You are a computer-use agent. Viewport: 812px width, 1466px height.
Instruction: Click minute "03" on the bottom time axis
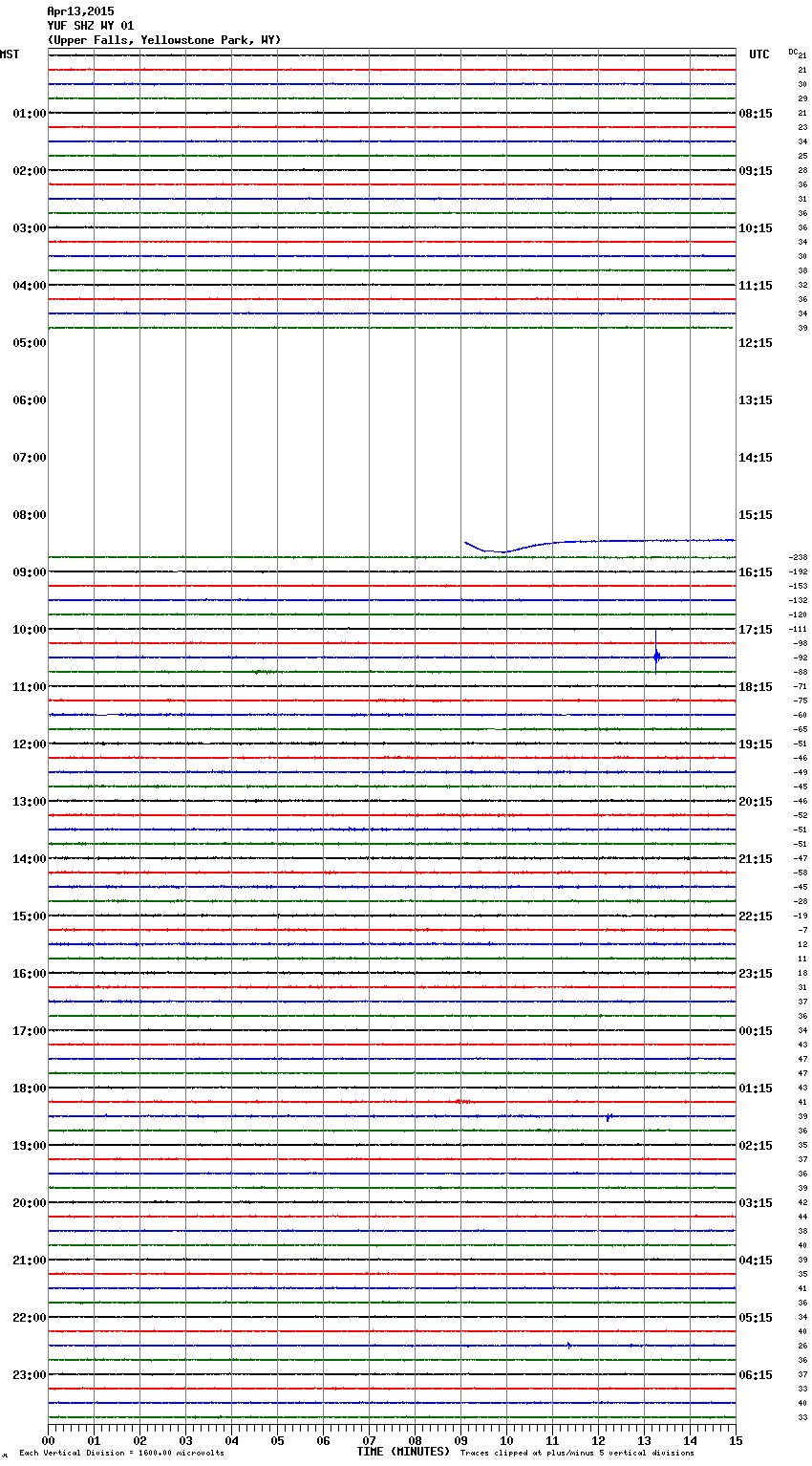[x=185, y=1440]
